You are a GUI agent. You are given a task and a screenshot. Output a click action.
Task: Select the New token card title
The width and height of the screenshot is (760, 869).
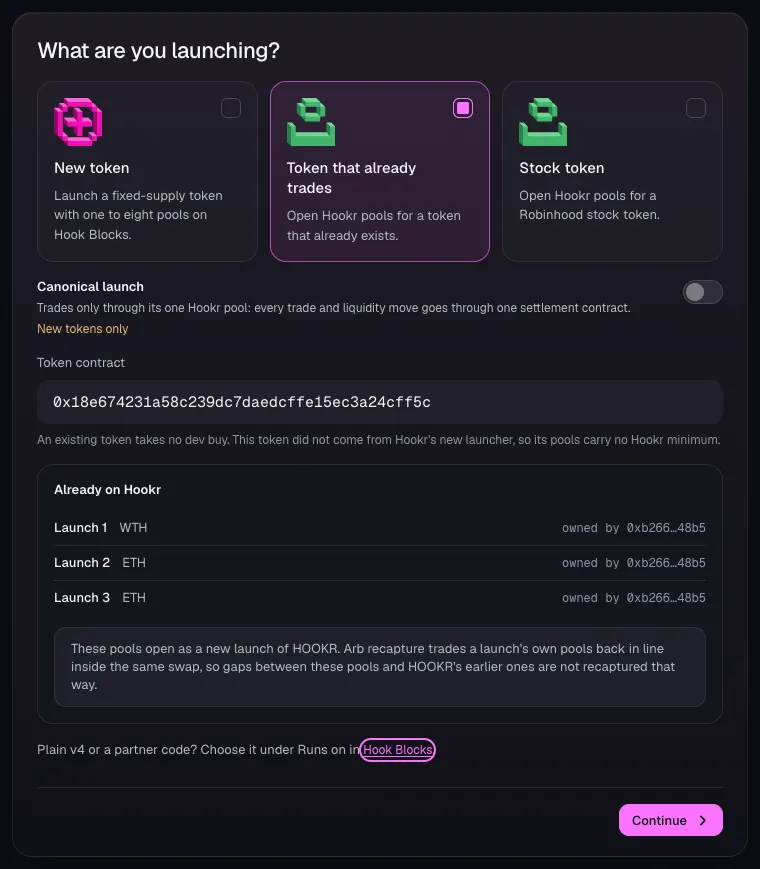[91, 168]
